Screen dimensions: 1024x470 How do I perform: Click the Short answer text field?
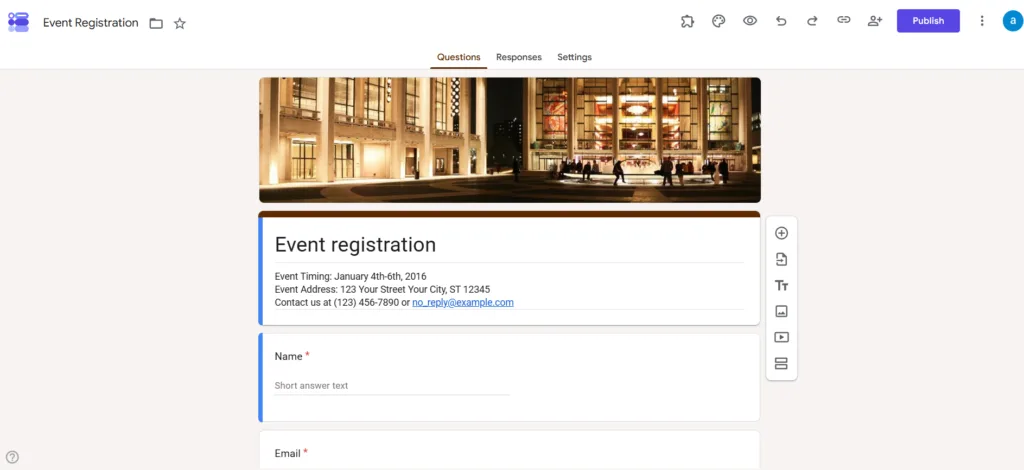pyautogui.click(x=392, y=386)
